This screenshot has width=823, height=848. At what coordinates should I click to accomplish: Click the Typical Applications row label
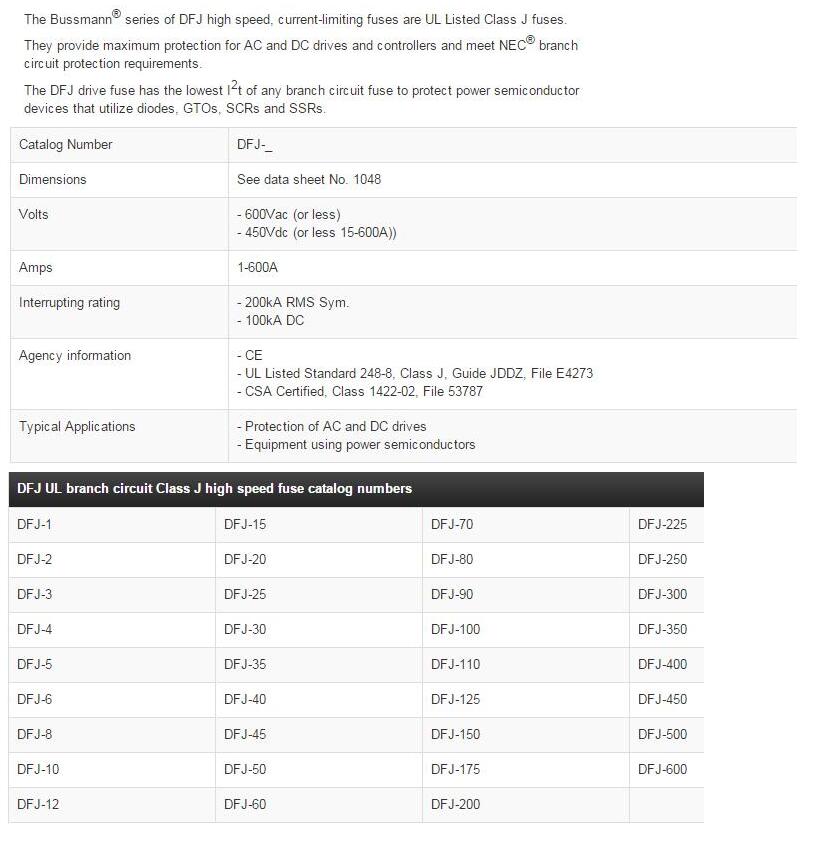77,426
